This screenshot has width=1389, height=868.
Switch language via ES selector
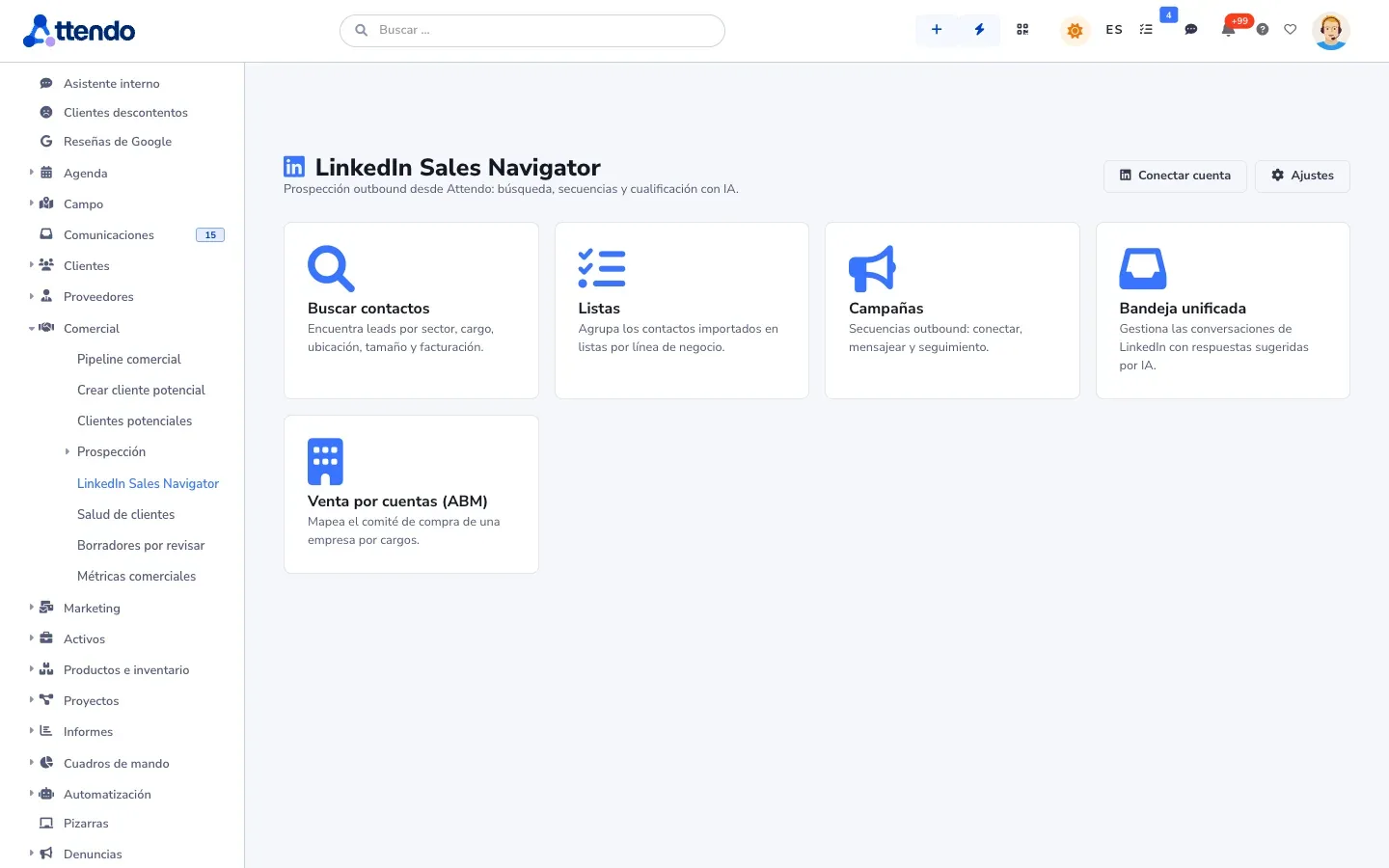tap(1114, 30)
